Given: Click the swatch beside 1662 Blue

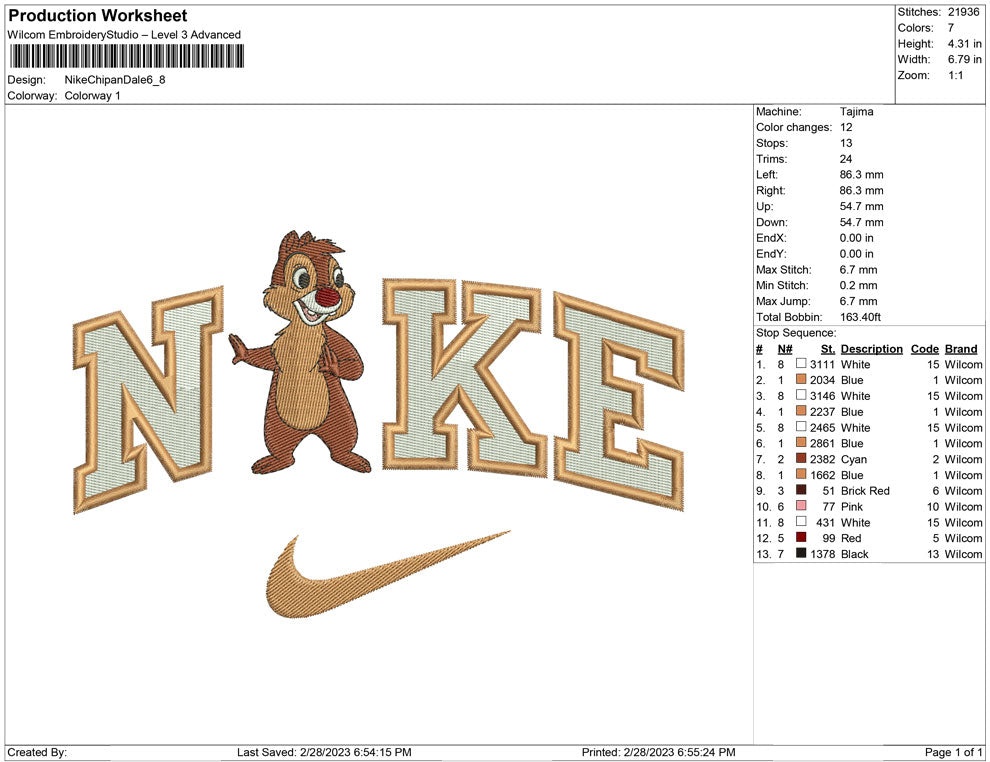Looking at the screenshot, I should (801, 474).
